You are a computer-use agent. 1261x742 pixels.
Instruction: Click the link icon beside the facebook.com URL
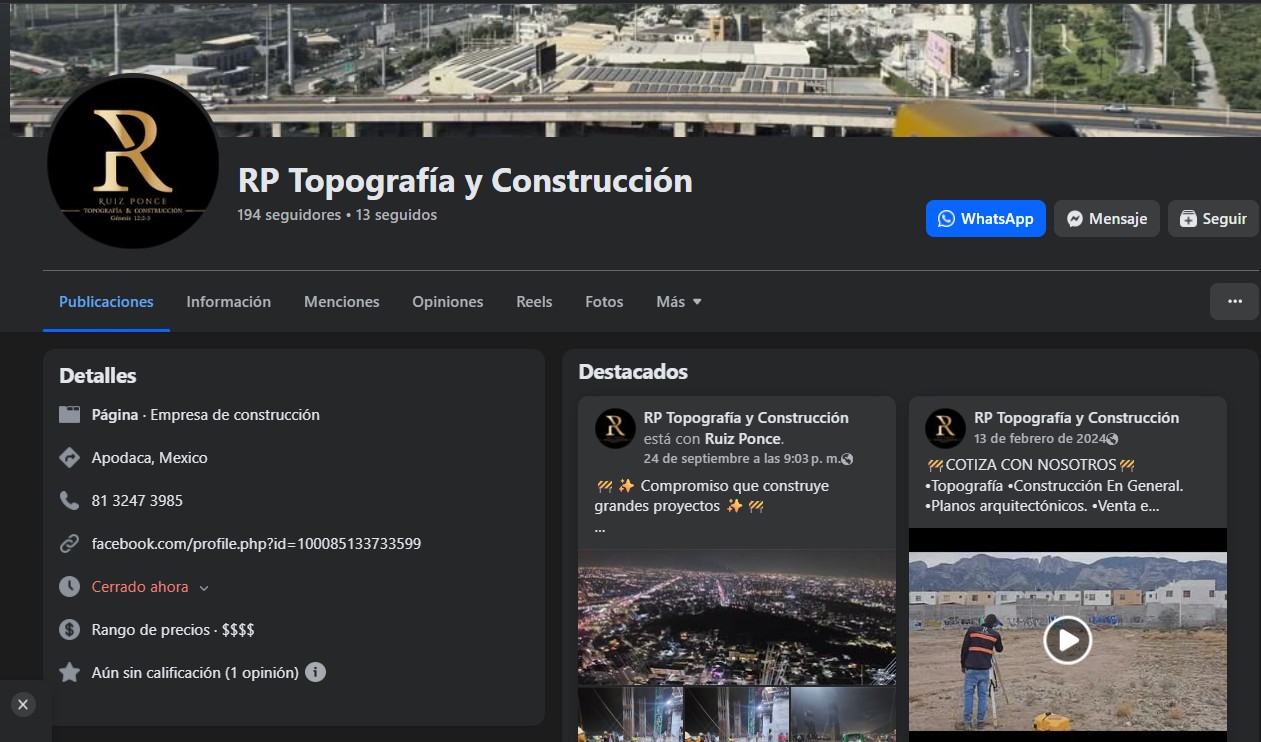pos(69,543)
